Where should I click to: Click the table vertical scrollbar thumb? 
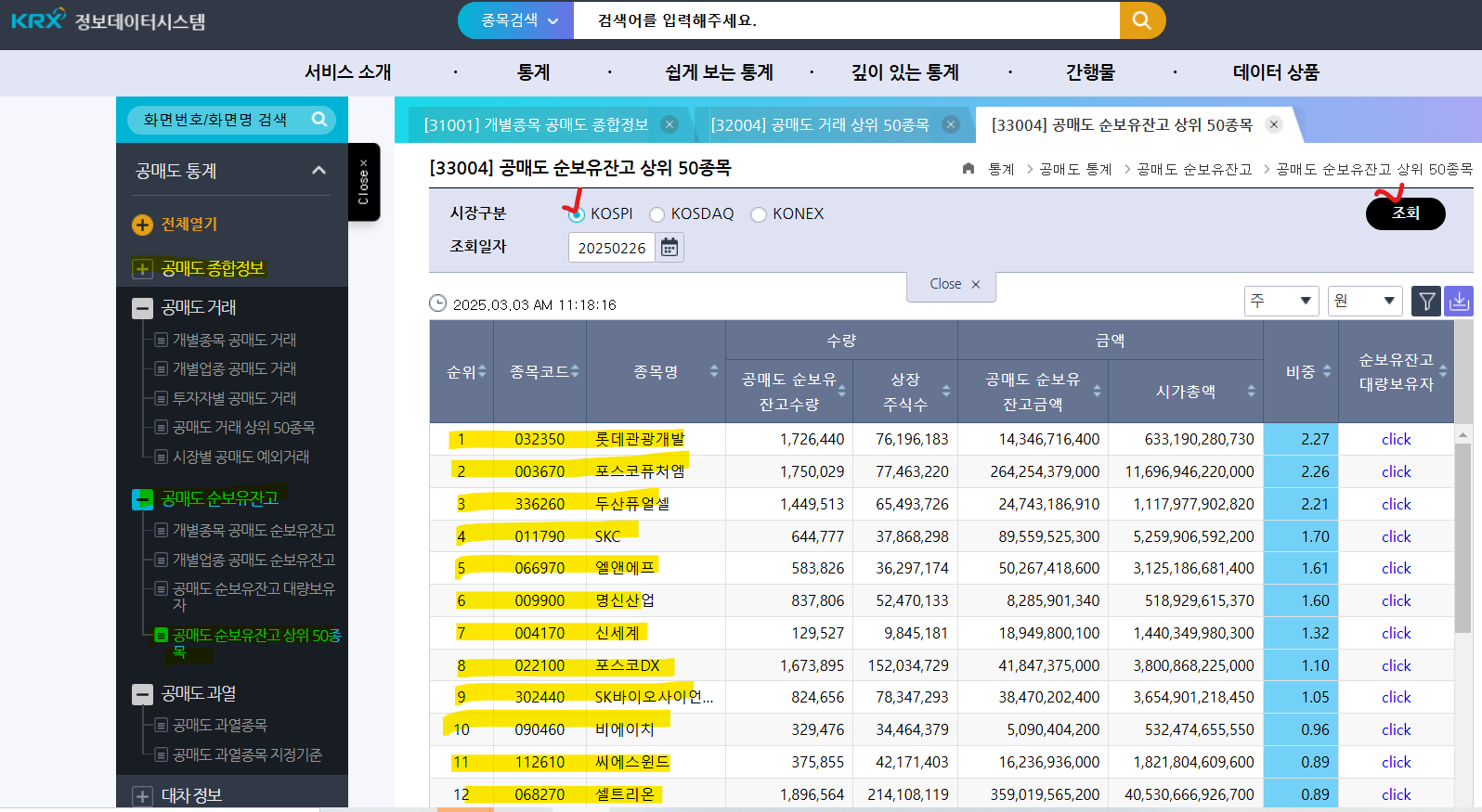pos(1462,538)
